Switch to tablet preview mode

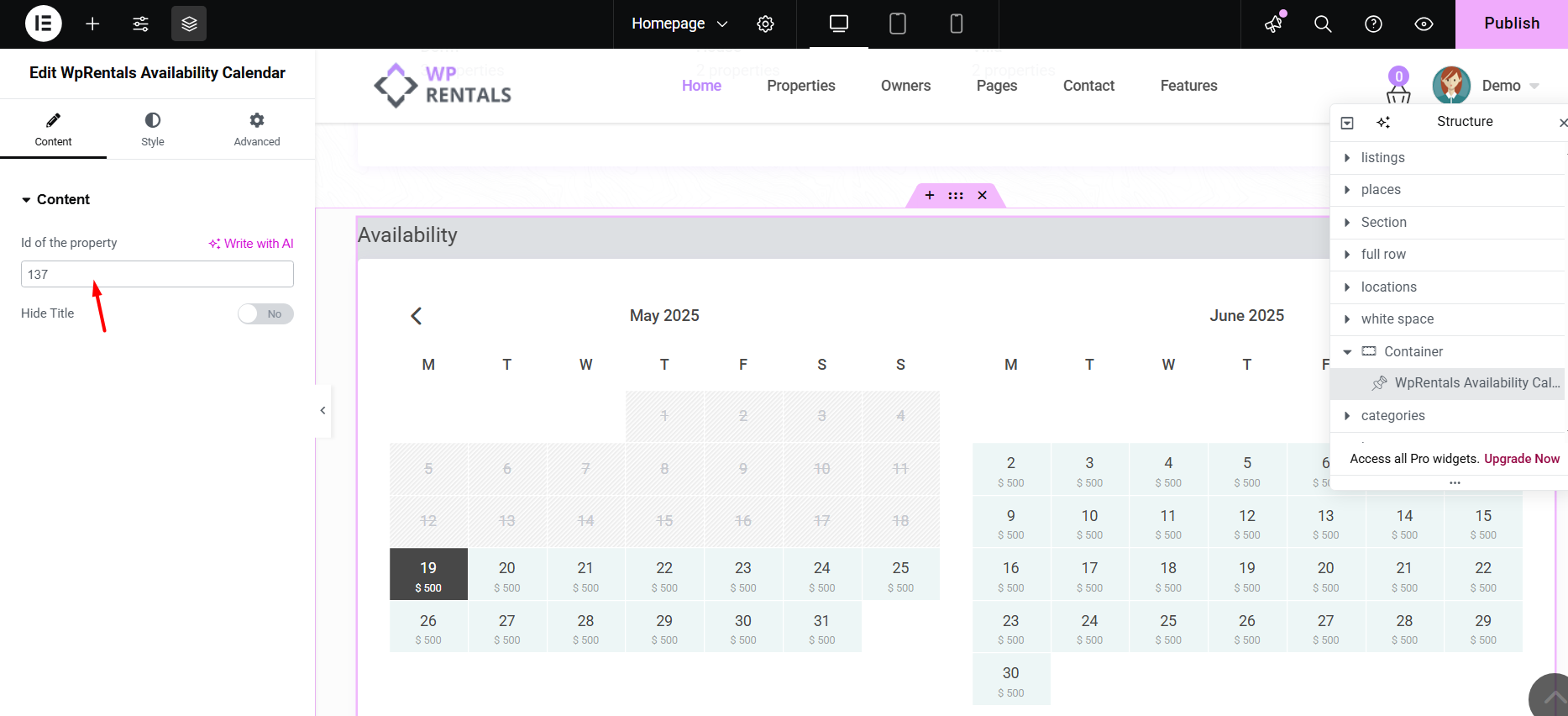tap(897, 24)
